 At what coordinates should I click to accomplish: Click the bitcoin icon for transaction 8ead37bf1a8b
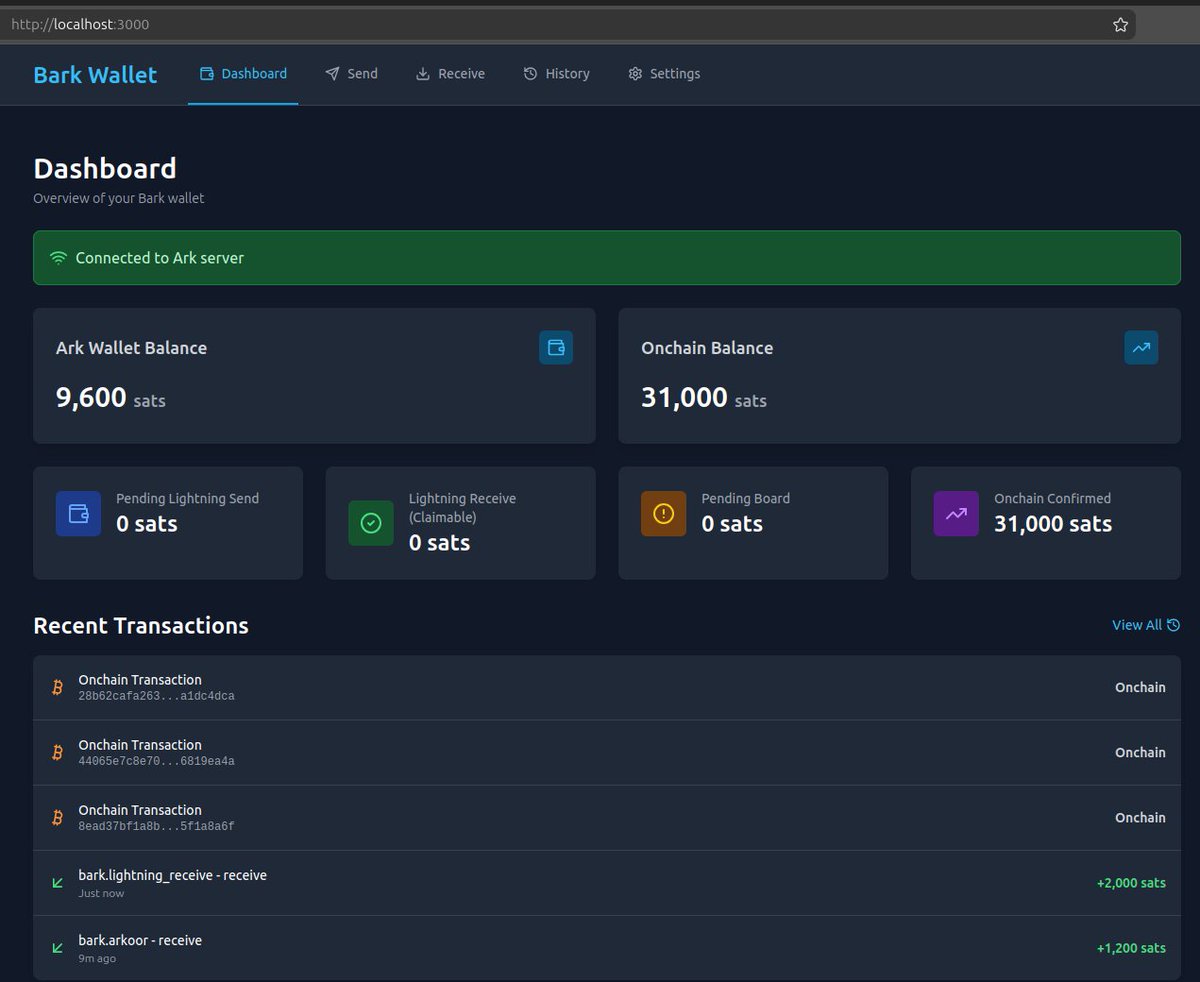click(x=57, y=818)
